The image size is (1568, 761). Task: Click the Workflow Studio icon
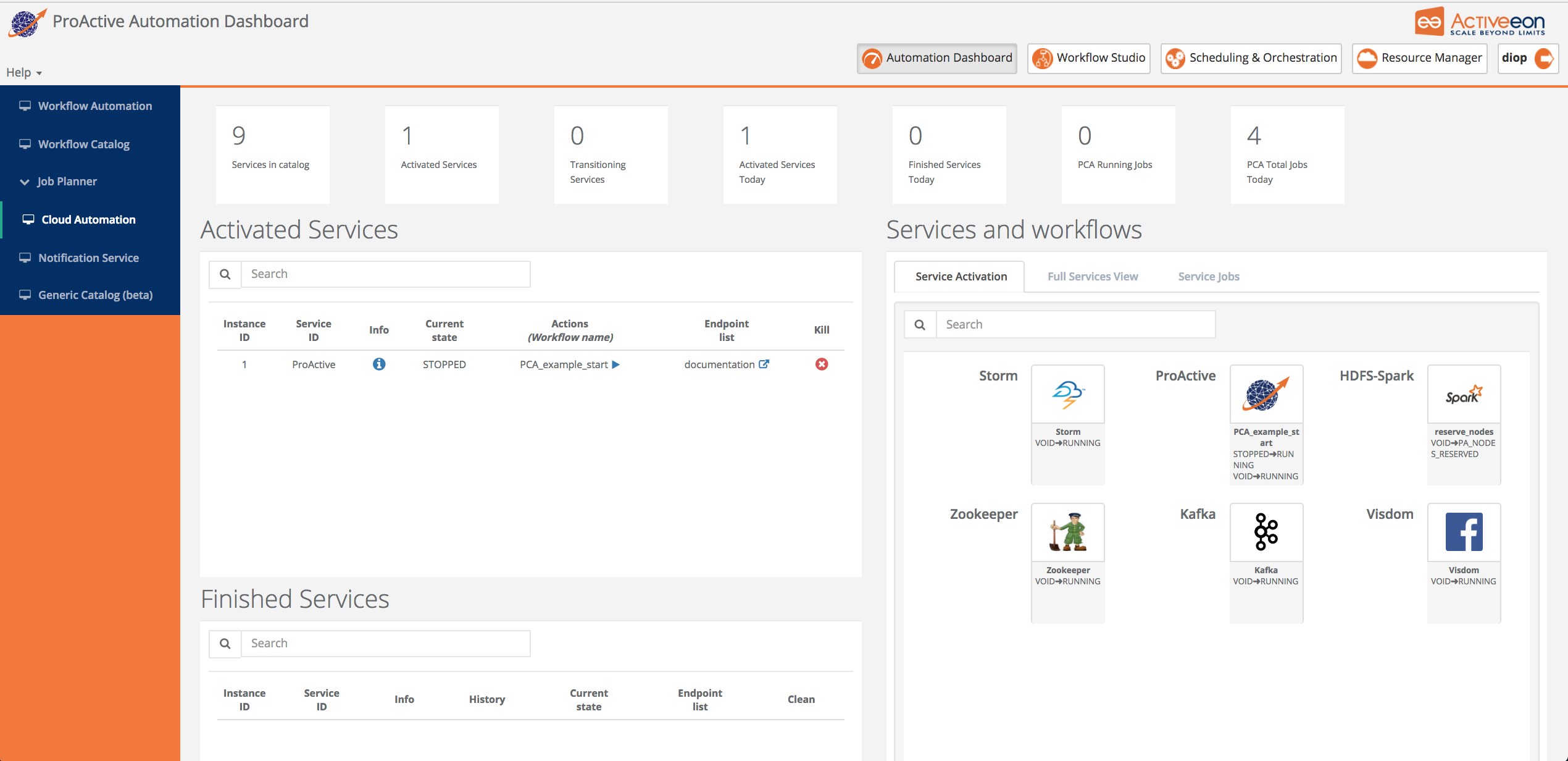click(x=1043, y=59)
